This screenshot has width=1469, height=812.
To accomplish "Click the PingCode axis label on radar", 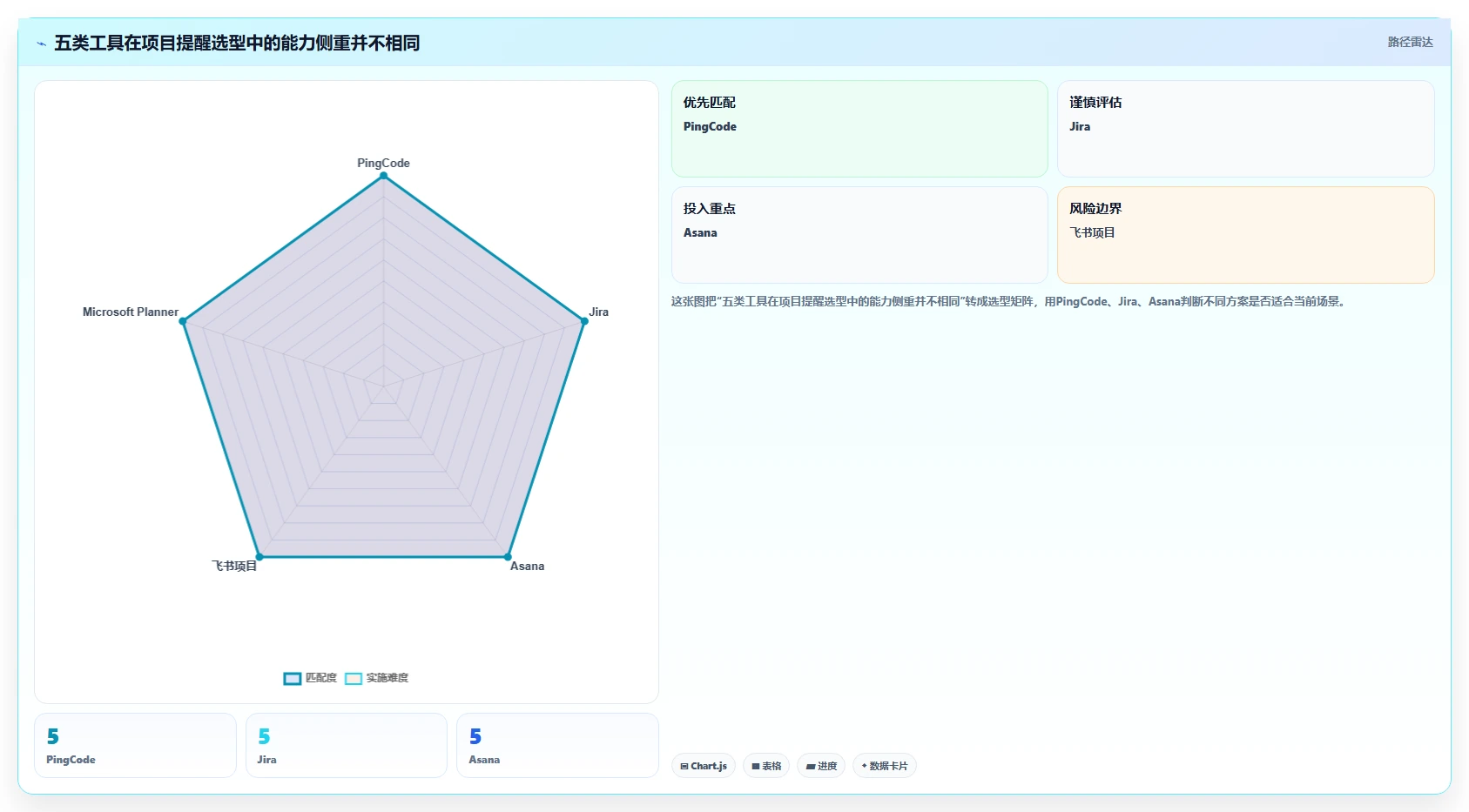I will [383, 163].
